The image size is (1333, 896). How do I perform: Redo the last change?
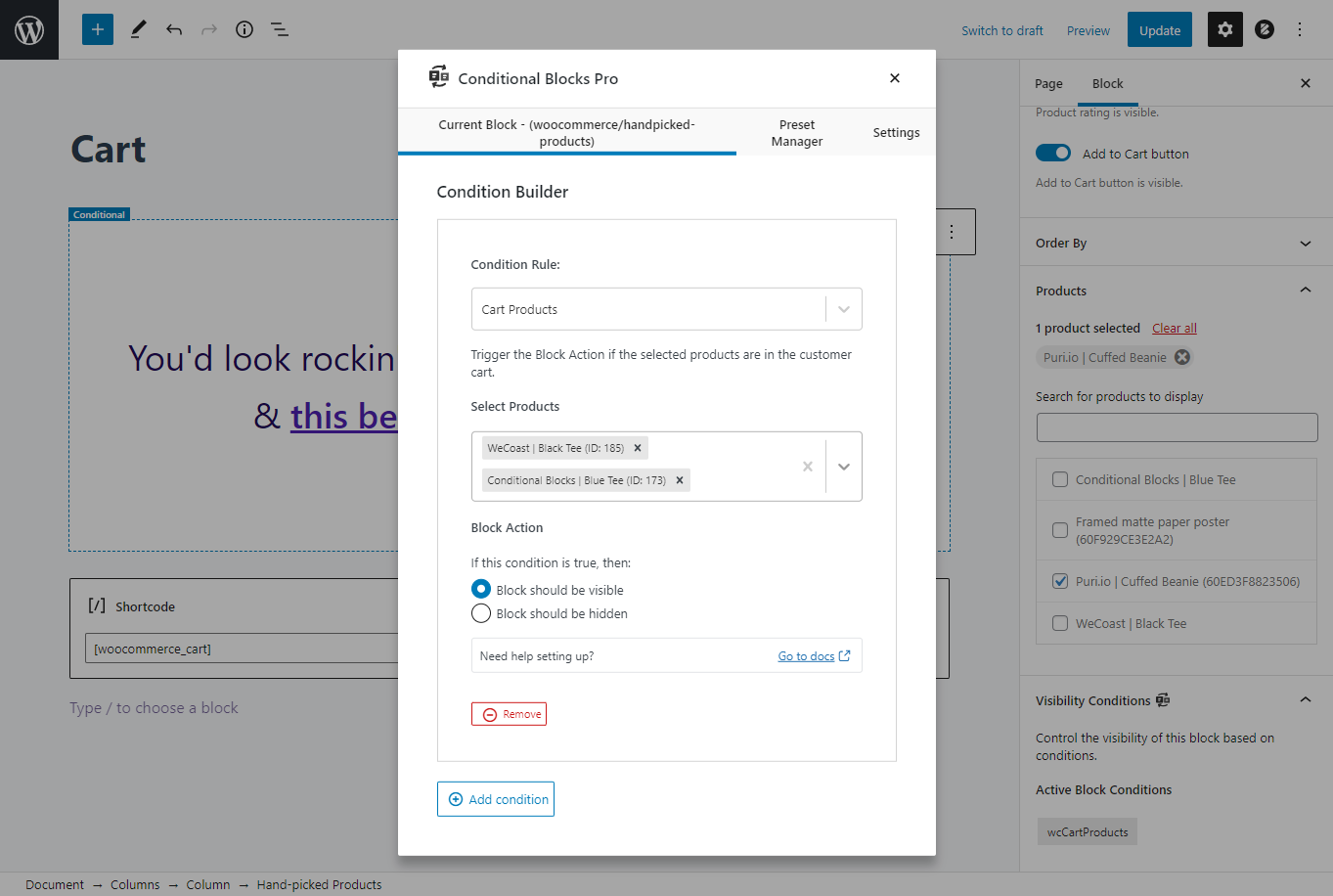click(x=208, y=29)
